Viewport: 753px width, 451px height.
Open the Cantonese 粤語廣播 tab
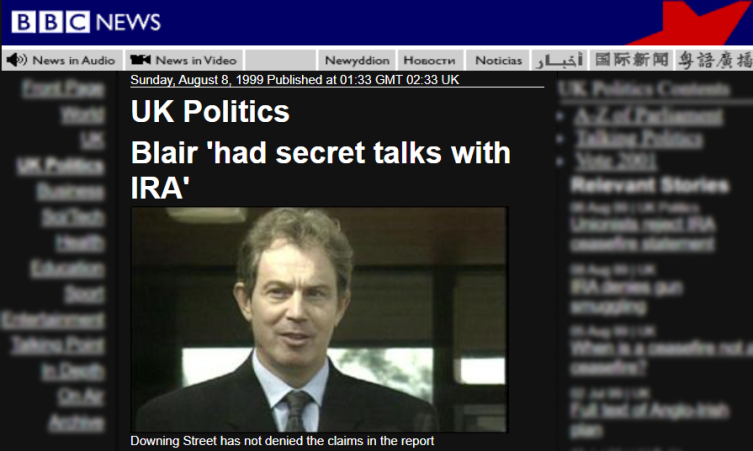pyautogui.click(x=714, y=60)
